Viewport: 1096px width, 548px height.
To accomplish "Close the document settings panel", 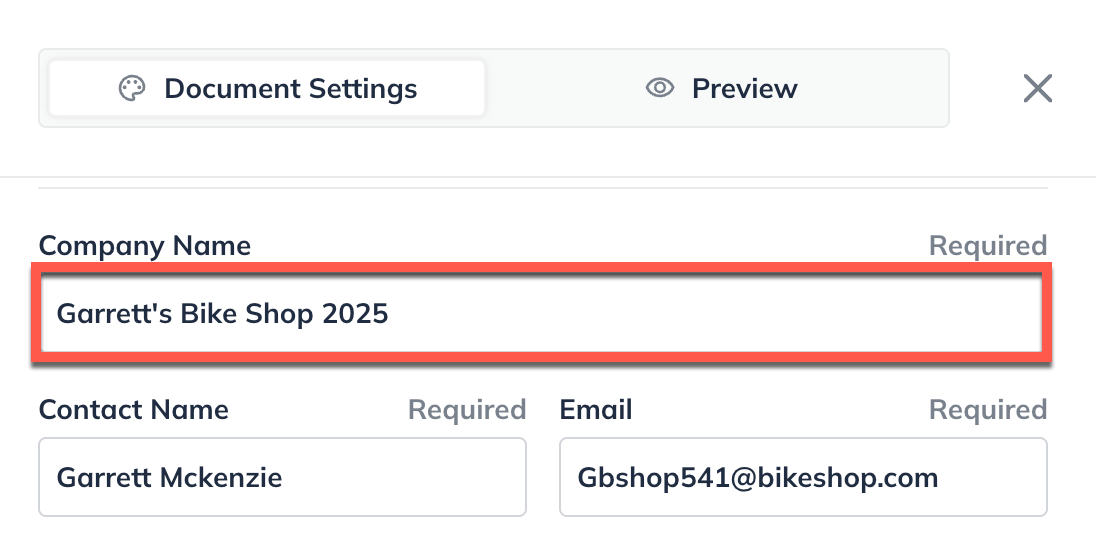I will [1037, 89].
